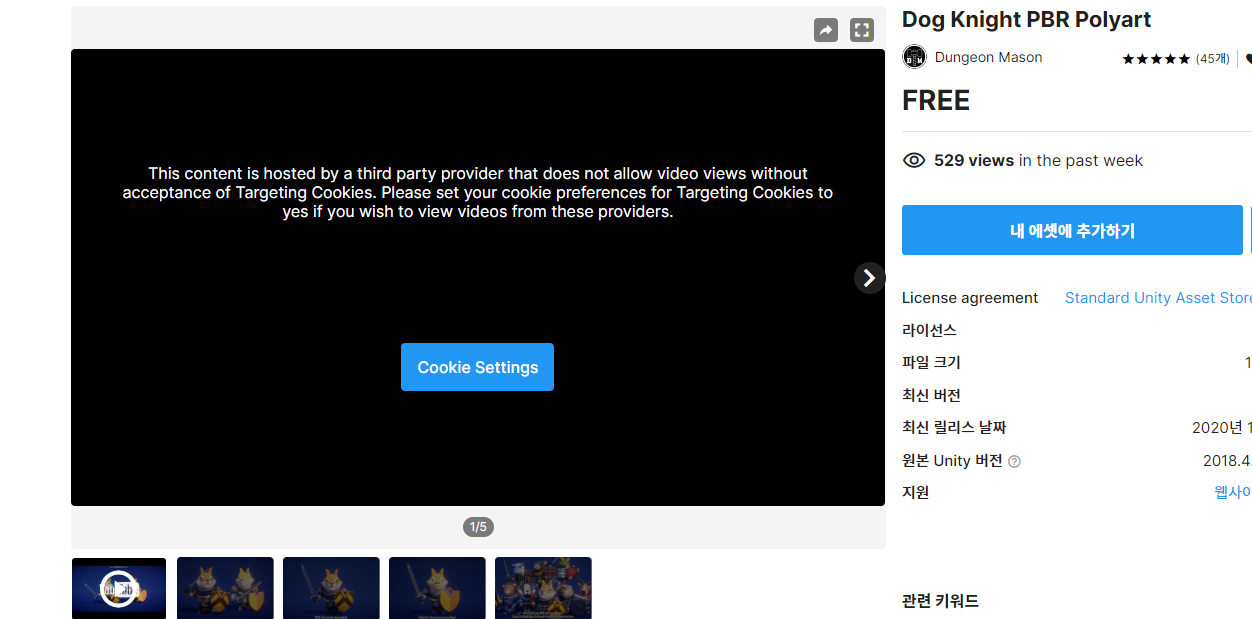This screenshot has width=1252, height=619.
Task: Click the share arrow icon above the video
Action: [x=826, y=30]
